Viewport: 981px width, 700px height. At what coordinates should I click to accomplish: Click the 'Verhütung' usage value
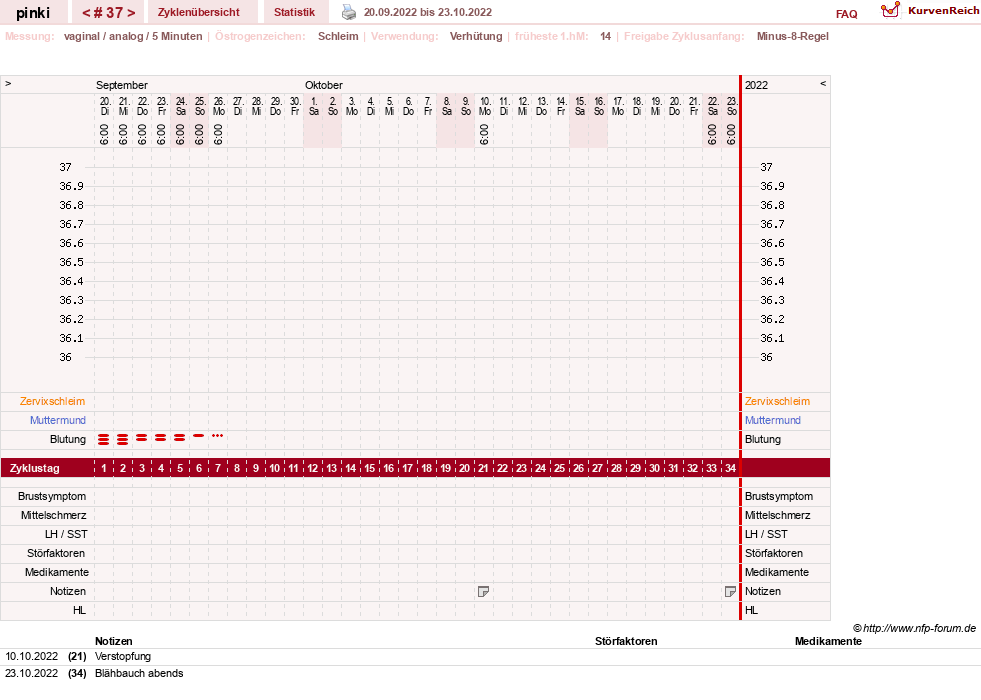click(476, 36)
